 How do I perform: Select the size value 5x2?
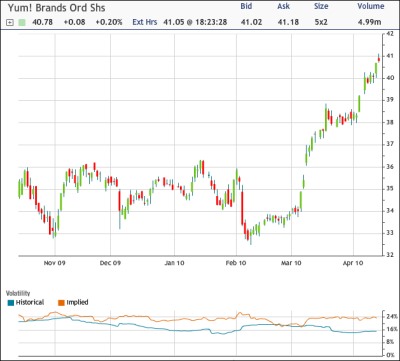coord(321,22)
